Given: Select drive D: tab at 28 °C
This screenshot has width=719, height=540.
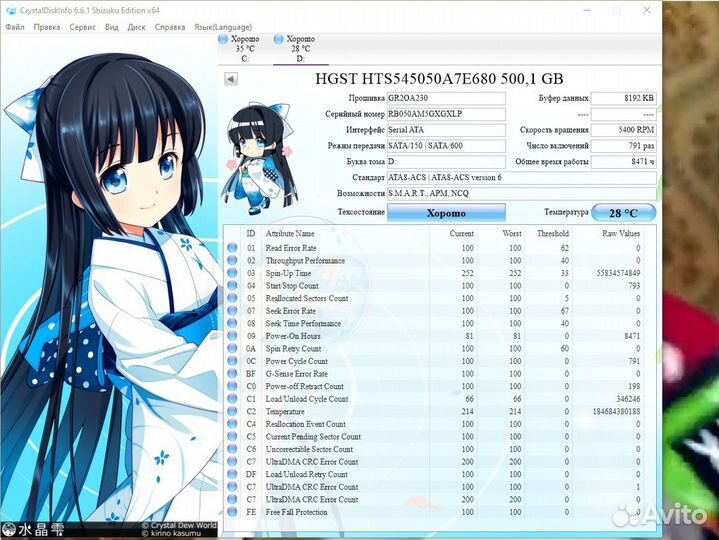Looking at the screenshot, I should click(x=300, y=49).
